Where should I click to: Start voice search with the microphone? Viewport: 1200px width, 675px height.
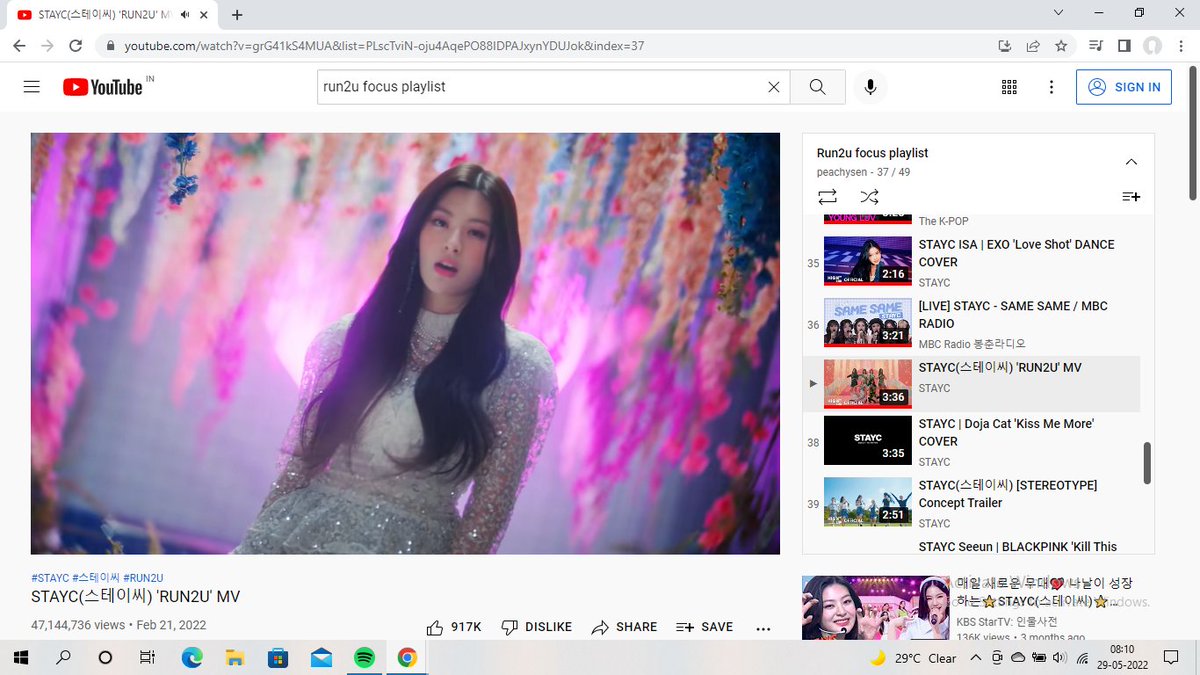click(x=870, y=87)
